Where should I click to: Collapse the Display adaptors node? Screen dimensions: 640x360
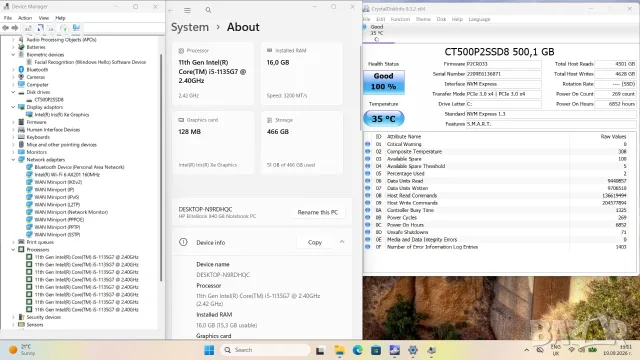click(x=13, y=107)
